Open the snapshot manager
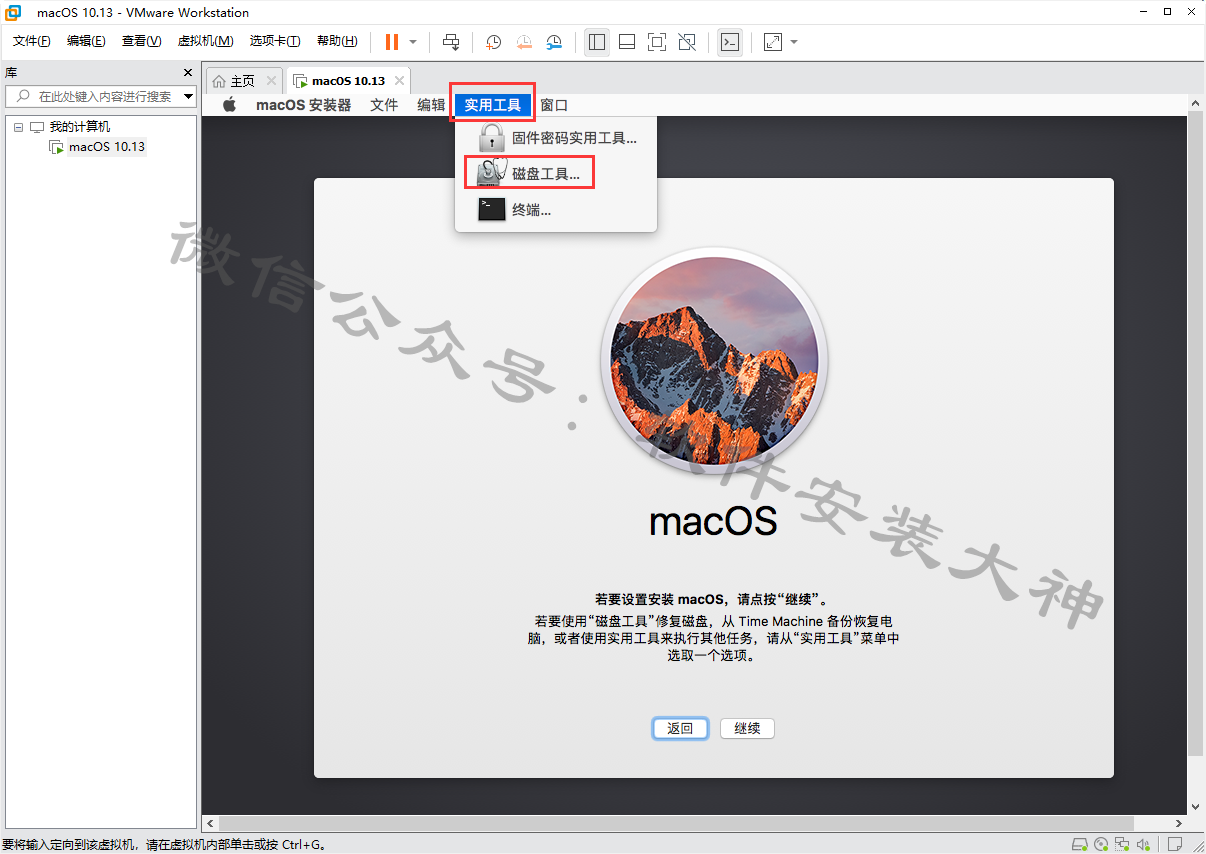This screenshot has height=854, width=1206. point(554,42)
